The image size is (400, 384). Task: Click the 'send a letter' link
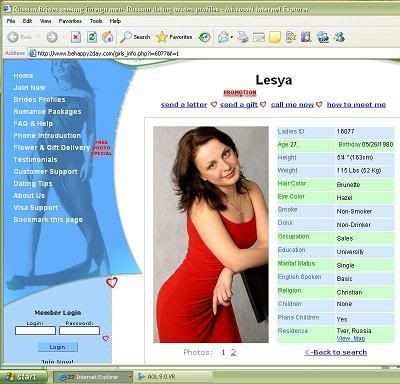point(184,105)
